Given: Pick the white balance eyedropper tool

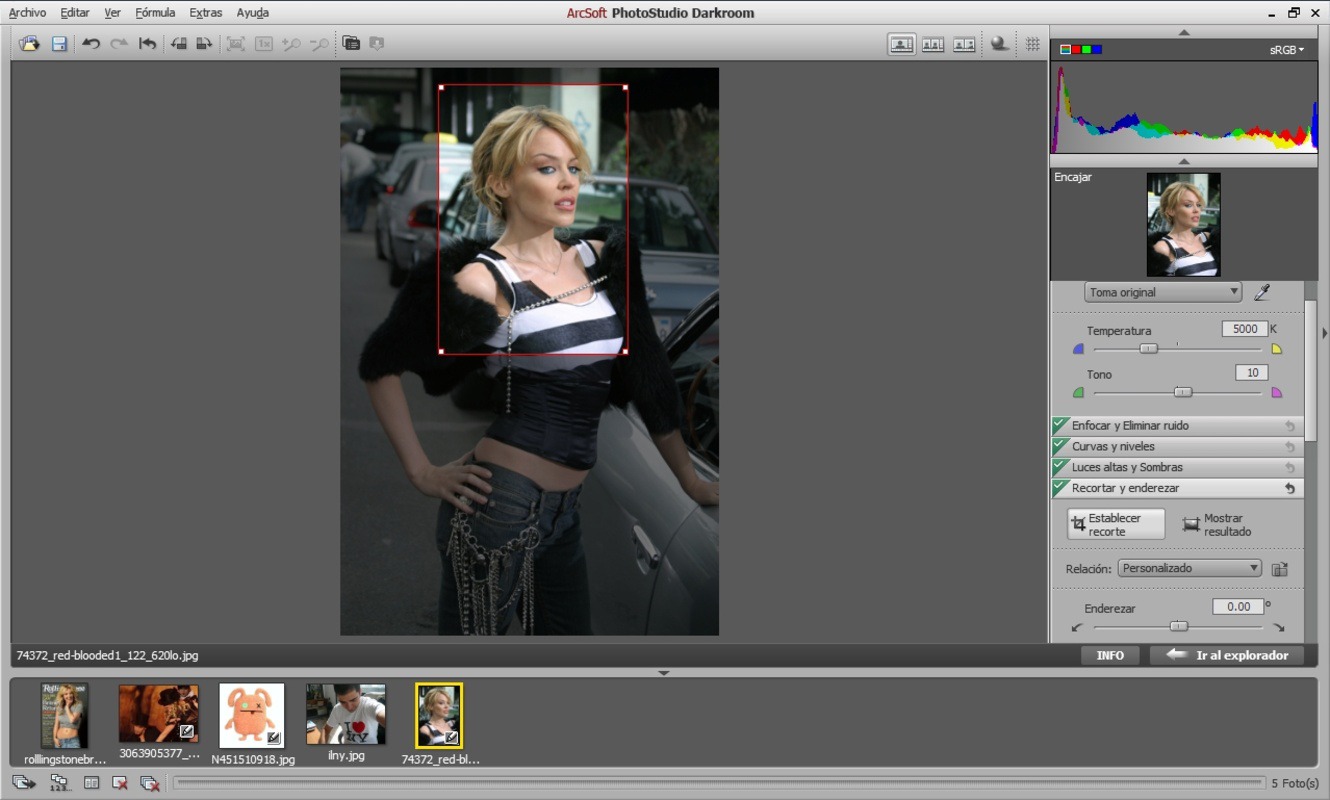Looking at the screenshot, I should coord(1262,293).
